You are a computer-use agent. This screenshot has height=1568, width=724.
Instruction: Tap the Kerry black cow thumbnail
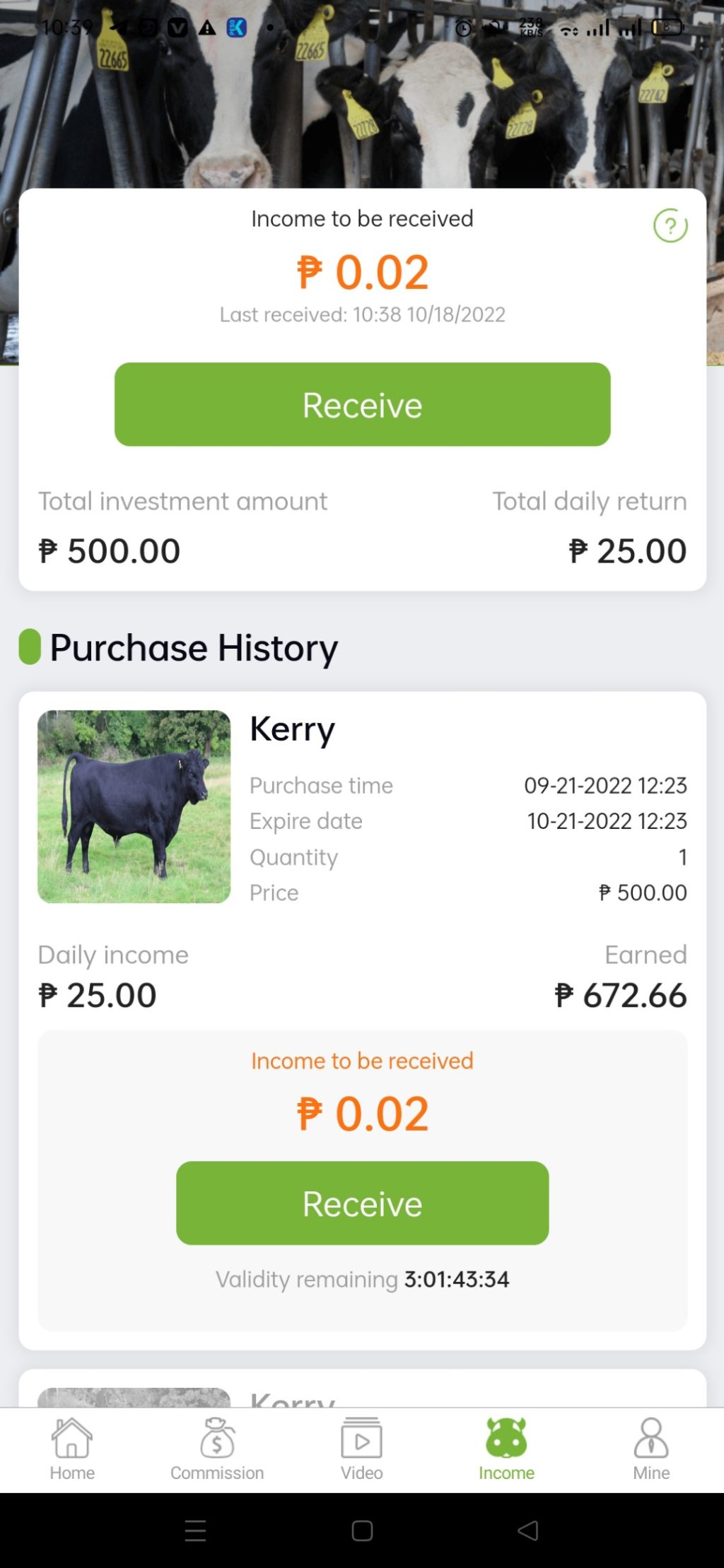[134, 806]
